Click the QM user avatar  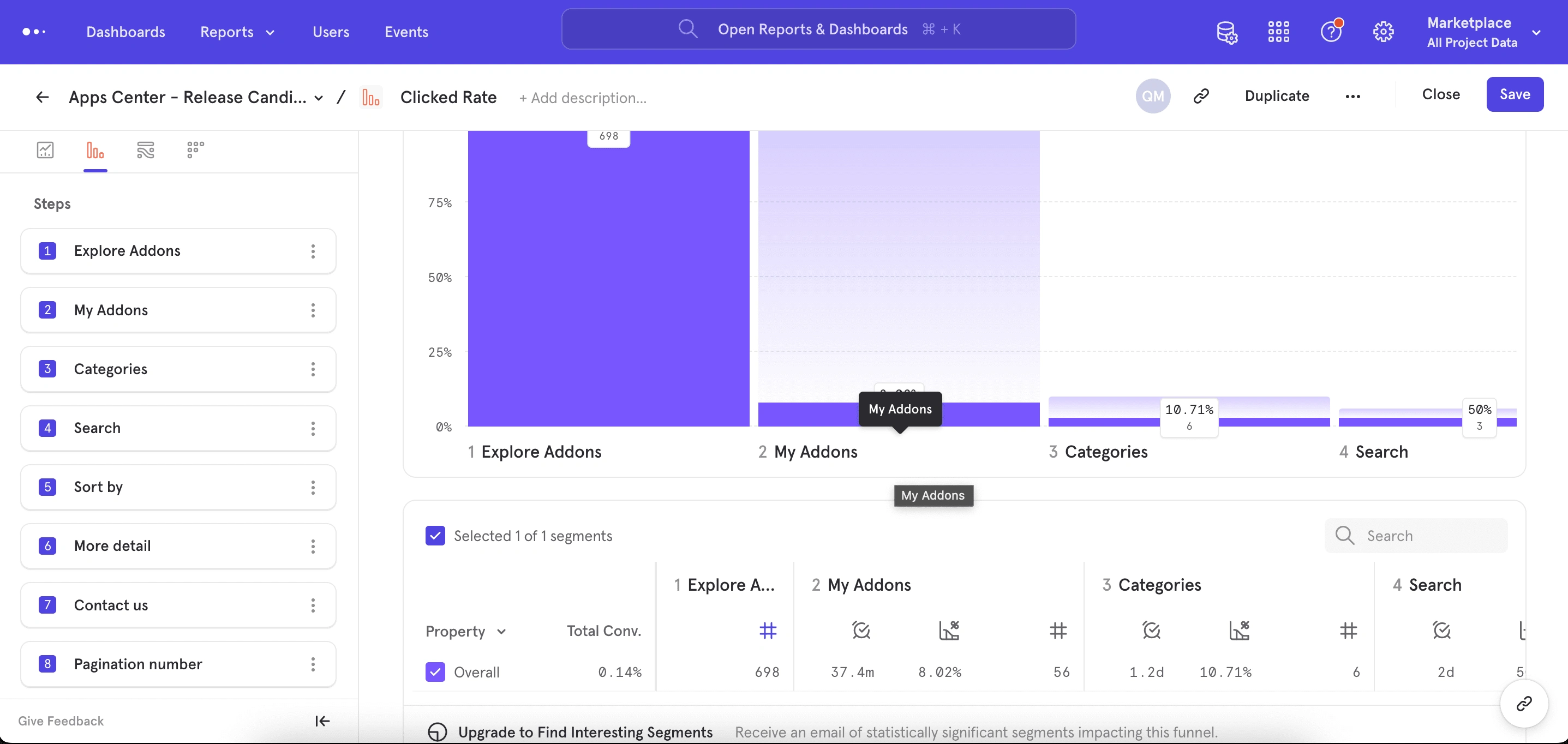[1153, 96]
